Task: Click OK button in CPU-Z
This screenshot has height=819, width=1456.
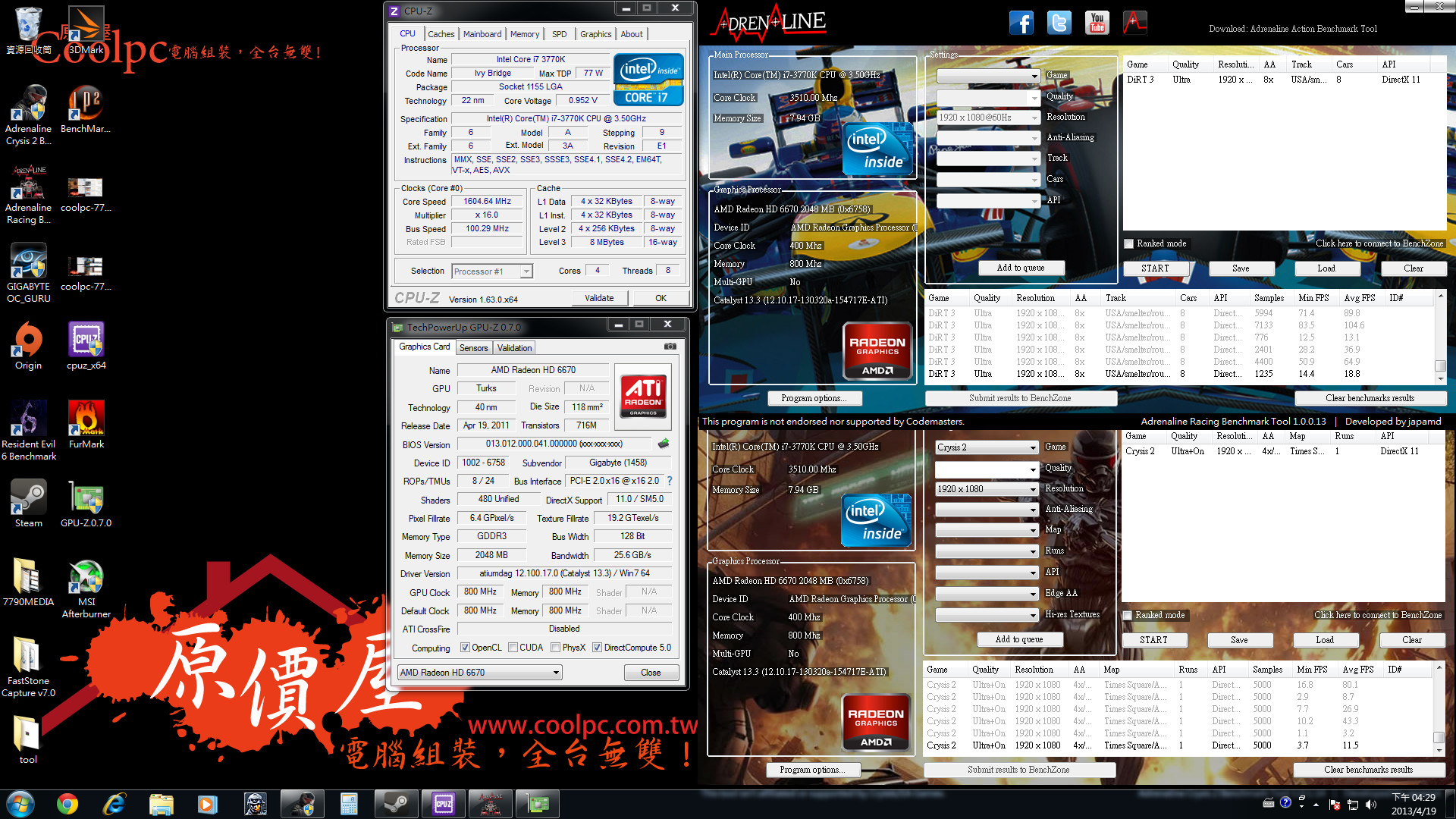Action: click(x=661, y=298)
